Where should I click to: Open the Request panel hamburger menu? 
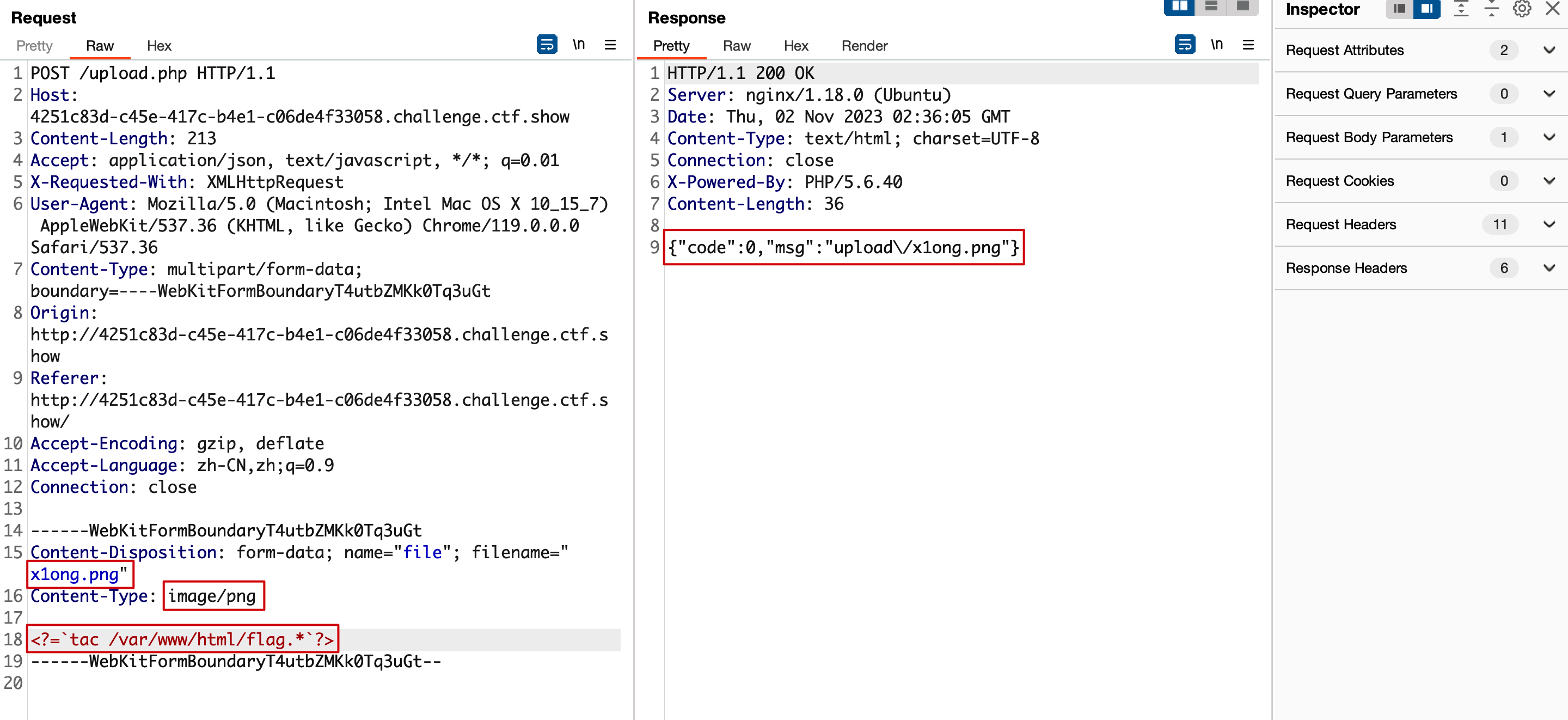coord(610,45)
